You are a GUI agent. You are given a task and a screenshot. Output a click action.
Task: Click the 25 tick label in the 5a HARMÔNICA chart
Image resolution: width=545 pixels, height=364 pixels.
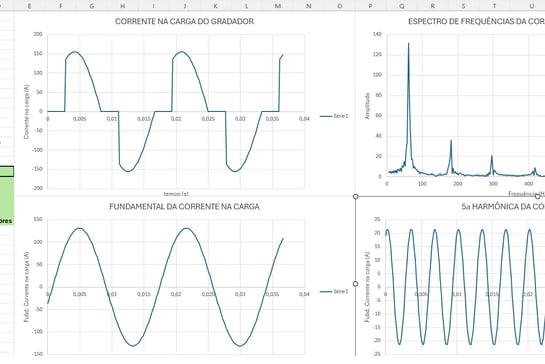(x=377, y=219)
